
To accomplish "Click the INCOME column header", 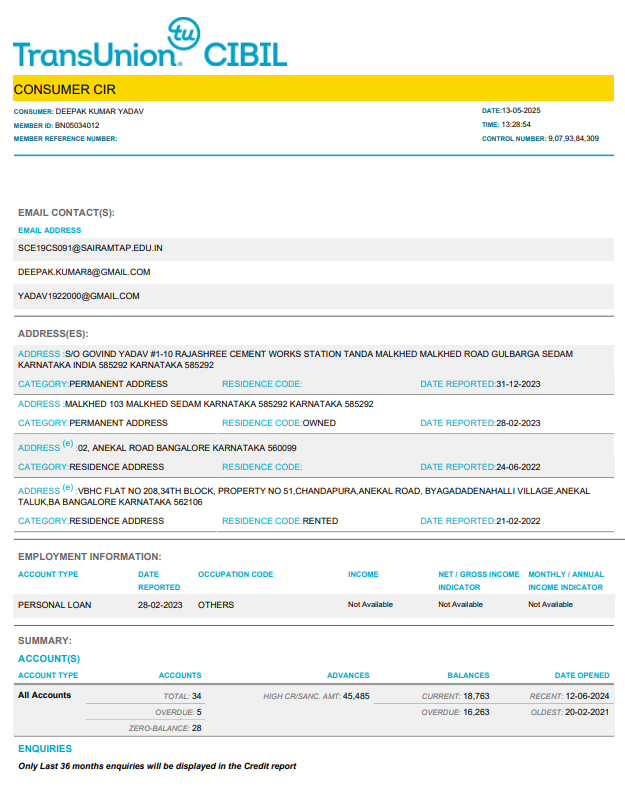I will (x=363, y=574).
